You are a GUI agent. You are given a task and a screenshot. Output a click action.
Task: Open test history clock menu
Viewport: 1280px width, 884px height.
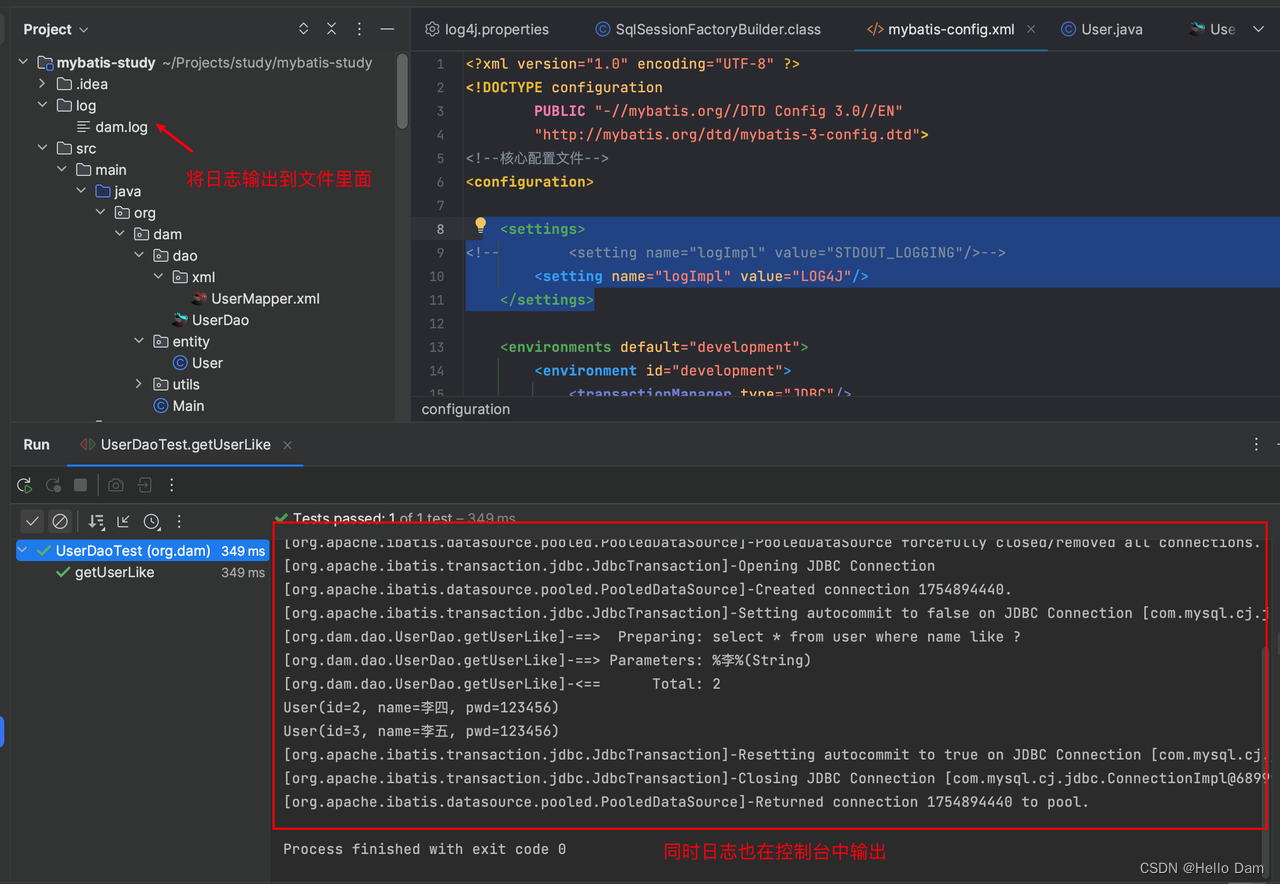[x=151, y=521]
